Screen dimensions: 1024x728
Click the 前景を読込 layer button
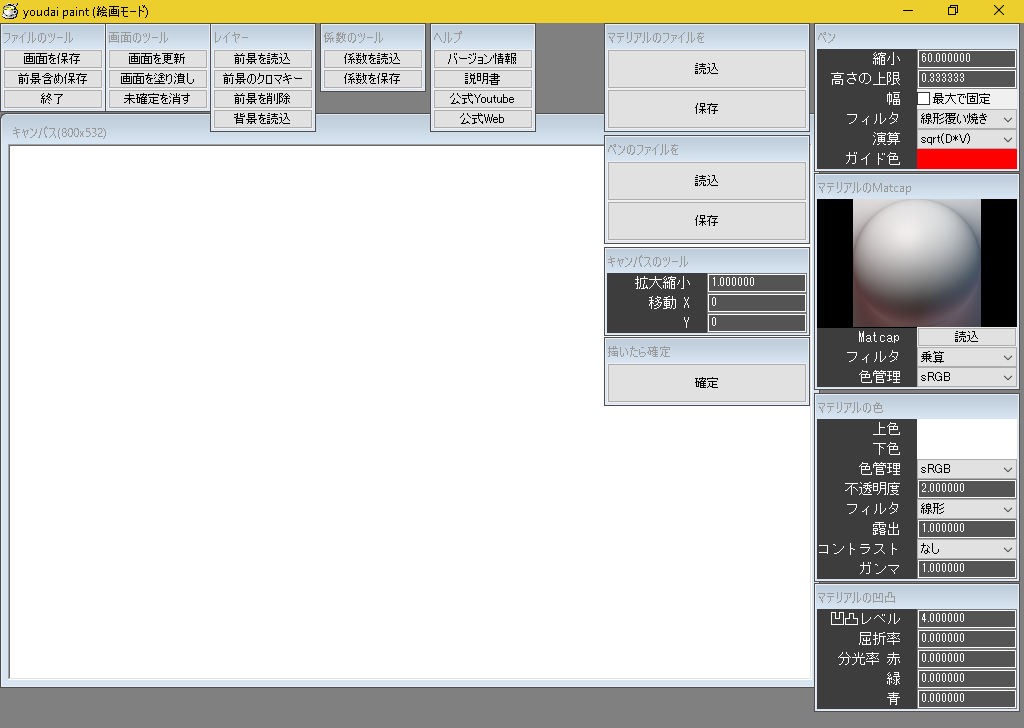[x=263, y=59]
